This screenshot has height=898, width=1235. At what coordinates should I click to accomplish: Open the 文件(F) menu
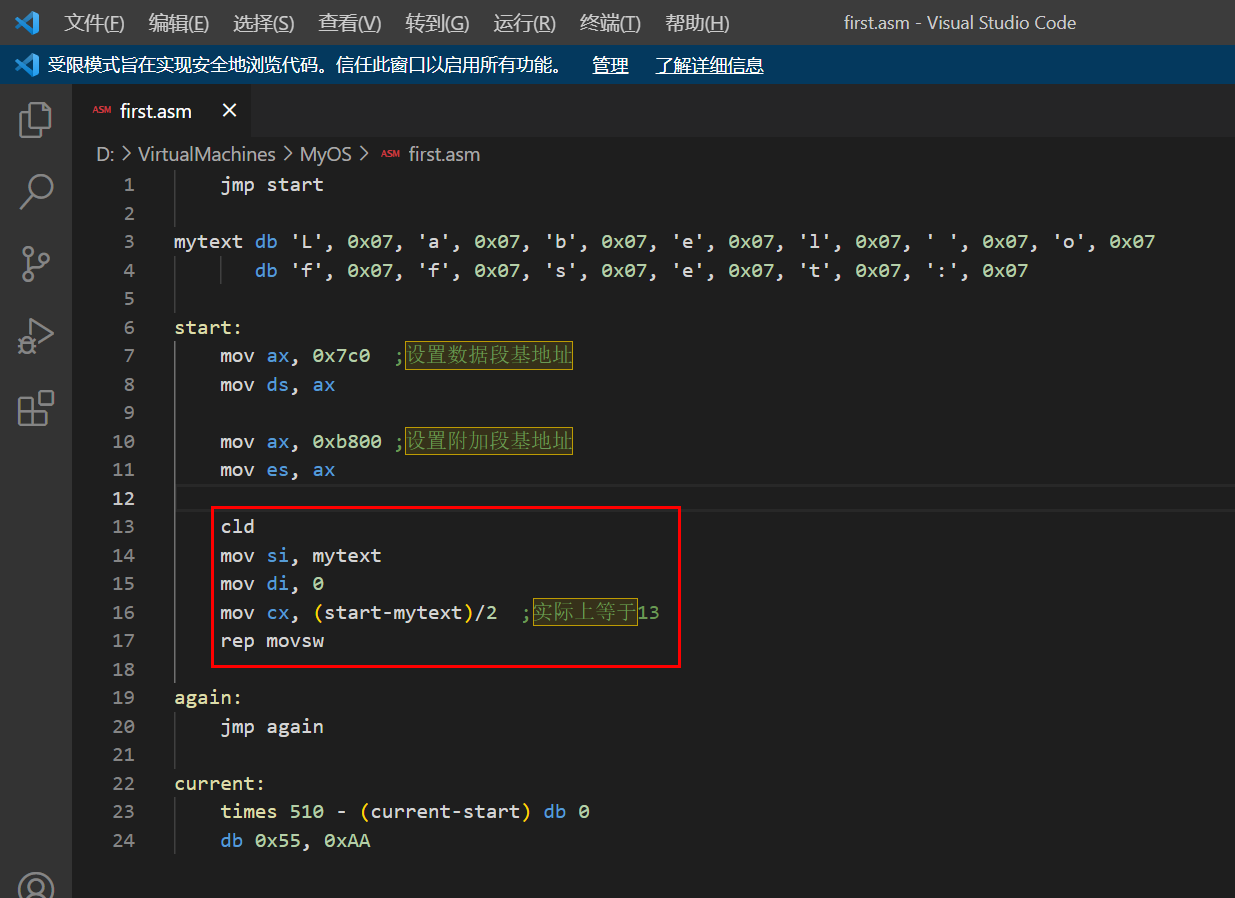click(x=94, y=23)
